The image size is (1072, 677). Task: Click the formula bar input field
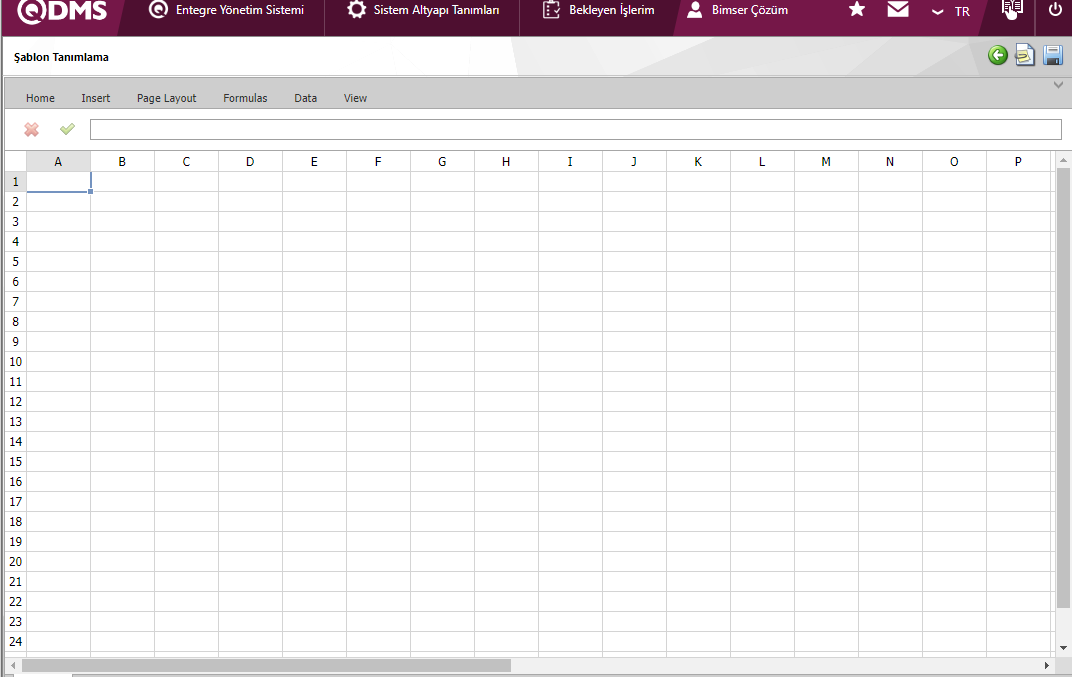(x=575, y=130)
